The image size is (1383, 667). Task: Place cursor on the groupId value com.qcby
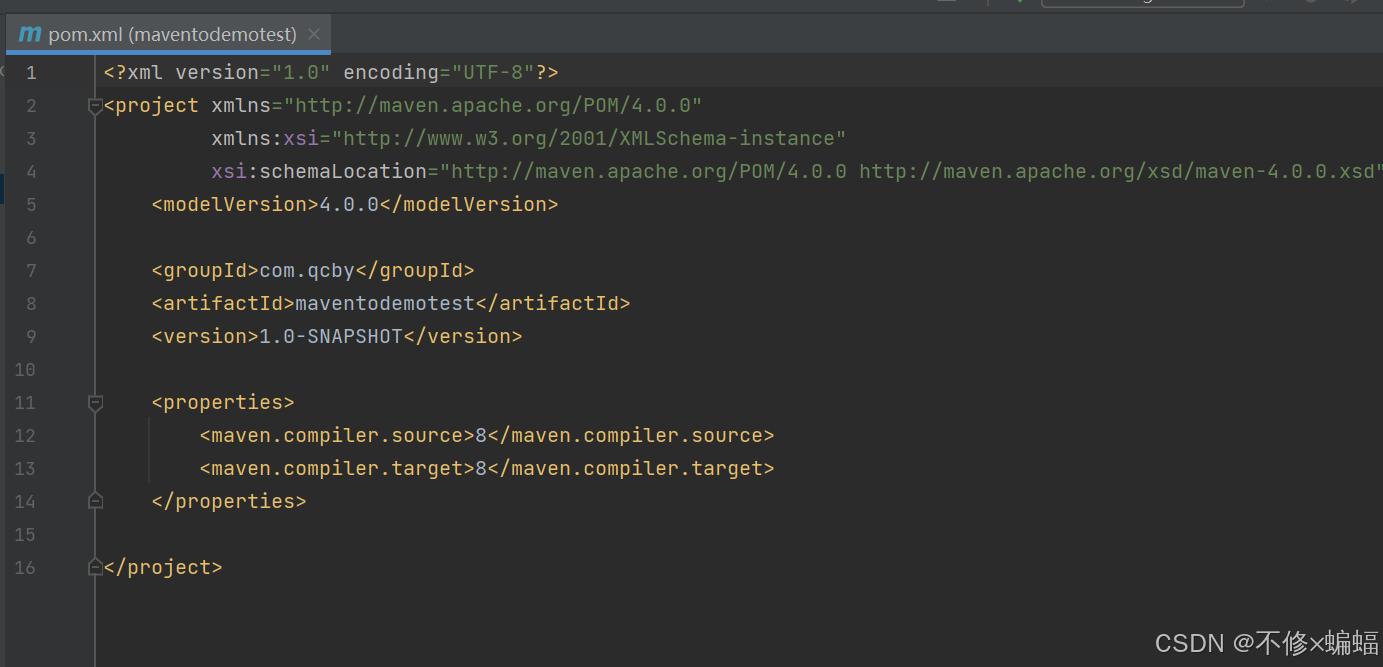306,270
